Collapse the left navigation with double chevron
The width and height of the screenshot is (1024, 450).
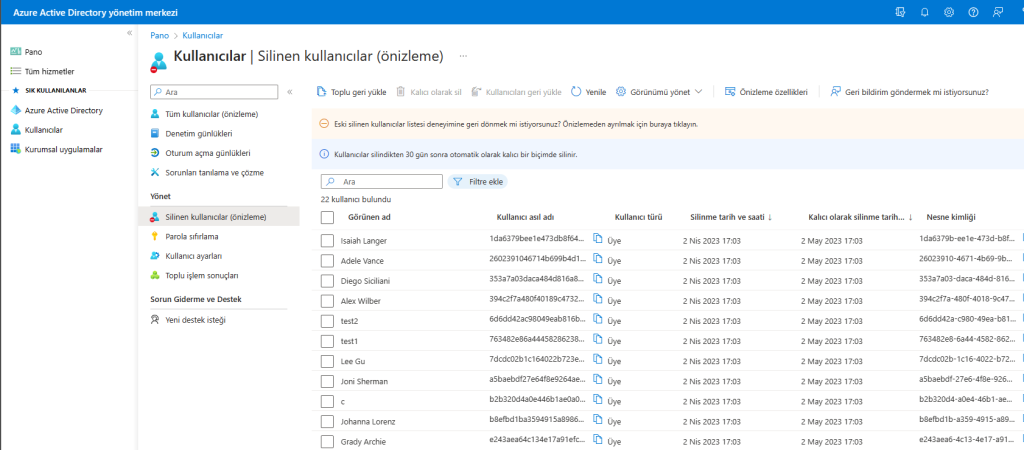tap(129, 33)
